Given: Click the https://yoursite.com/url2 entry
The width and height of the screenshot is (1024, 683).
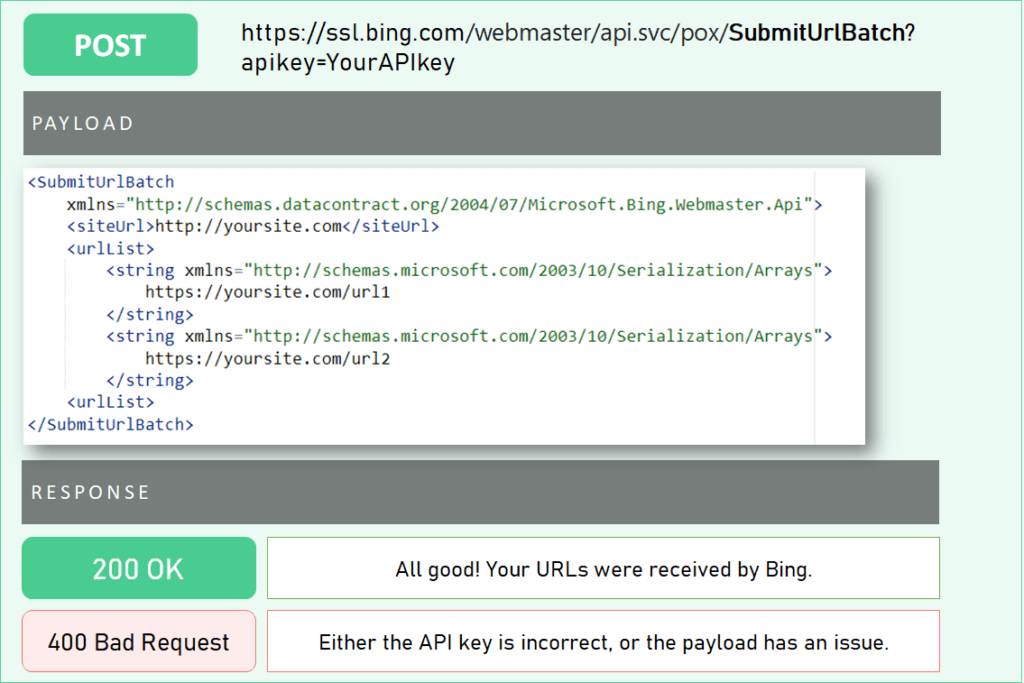Looking at the screenshot, I should (267, 359).
